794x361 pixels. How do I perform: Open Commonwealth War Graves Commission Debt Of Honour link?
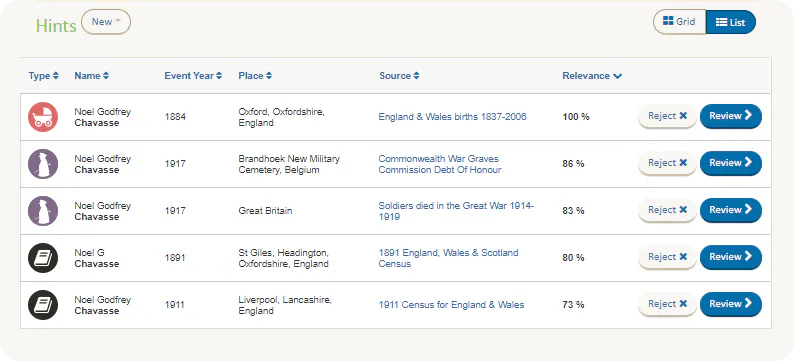coord(440,164)
